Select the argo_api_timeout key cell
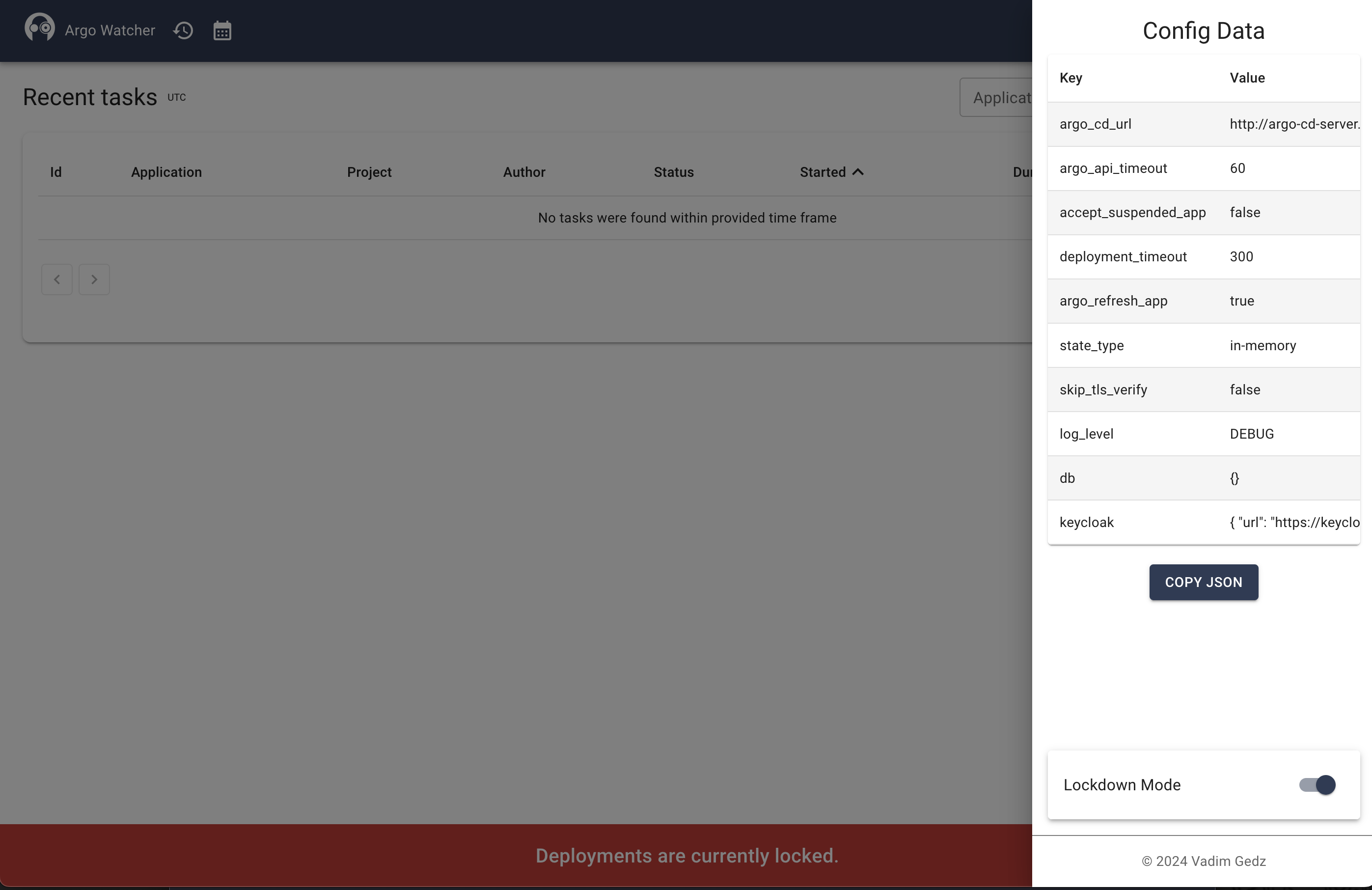The width and height of the screenshot is (1372, 890). [1132, 168]
